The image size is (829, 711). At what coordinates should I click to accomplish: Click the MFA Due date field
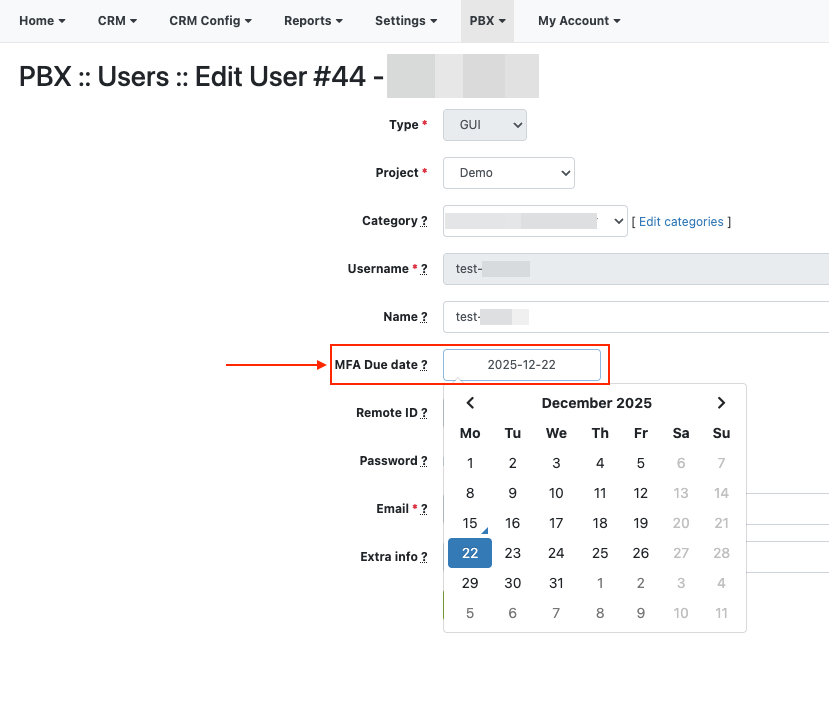(521, 365)
